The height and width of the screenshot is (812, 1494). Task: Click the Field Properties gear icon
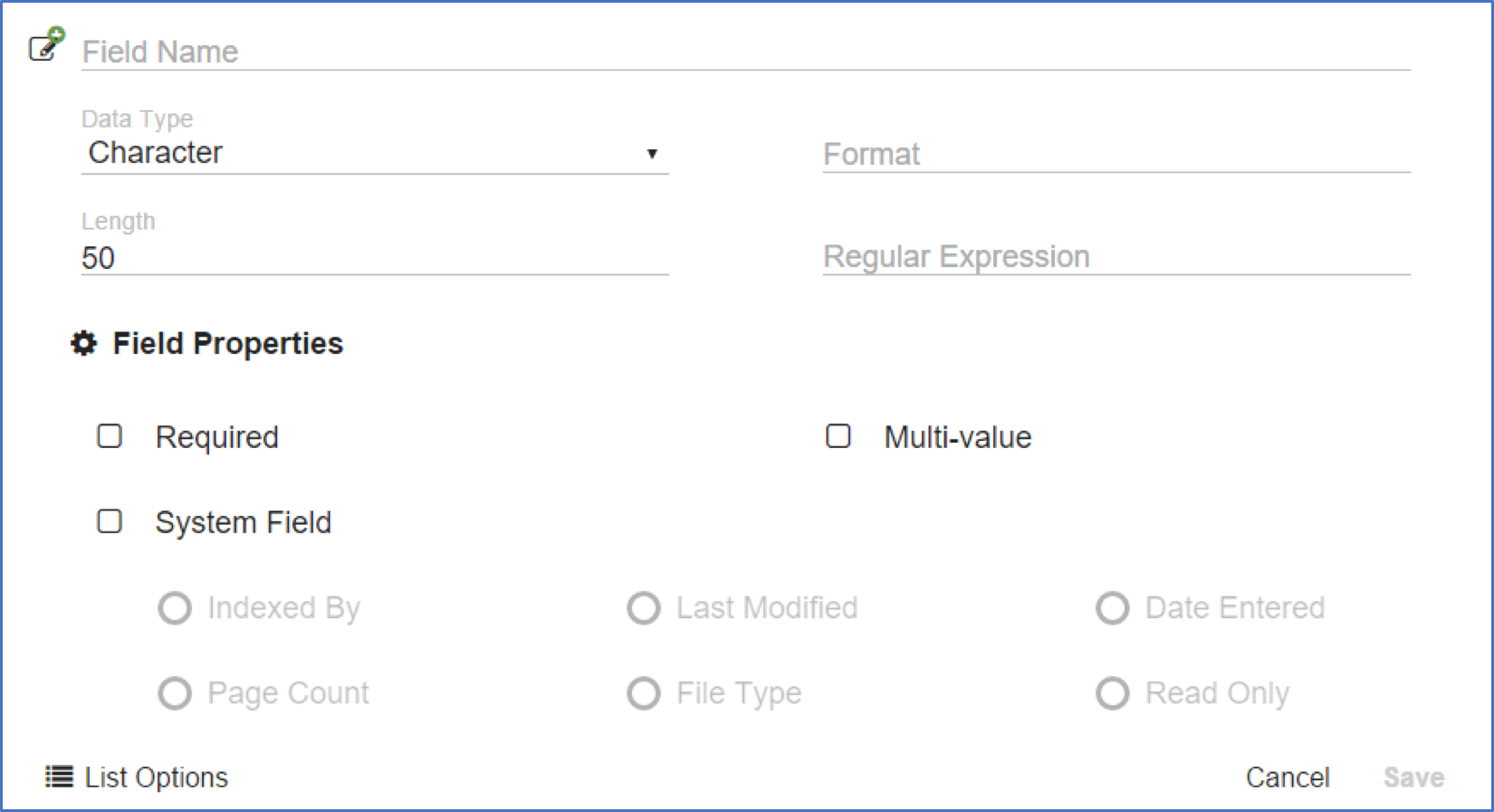click(84, 344)
